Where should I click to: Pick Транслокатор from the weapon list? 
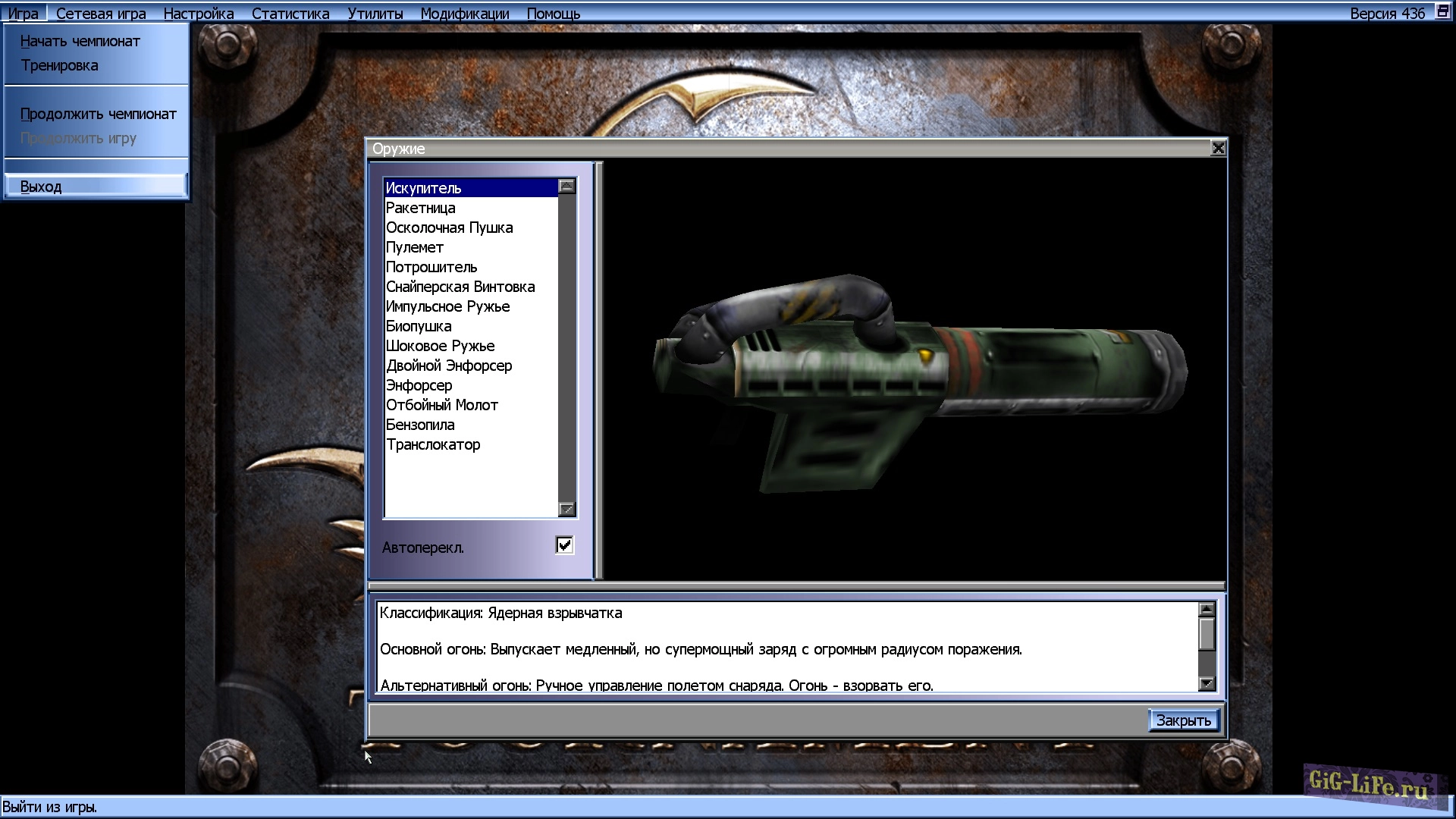coord(433,444)
